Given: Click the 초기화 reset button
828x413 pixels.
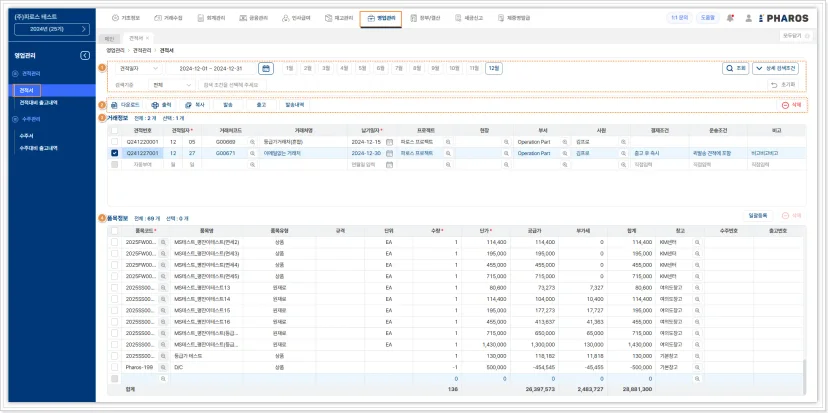Looking at the screenshot, I should [783, 85].
